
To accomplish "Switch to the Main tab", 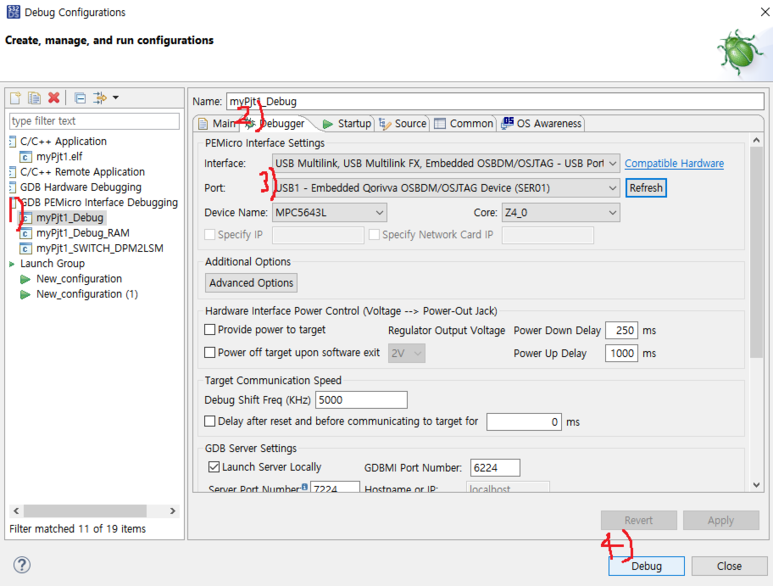I will 217,124.
